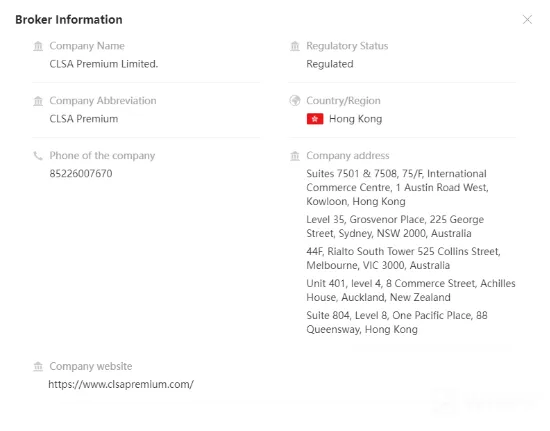Click the Company website building icon

tap(38, 366)
